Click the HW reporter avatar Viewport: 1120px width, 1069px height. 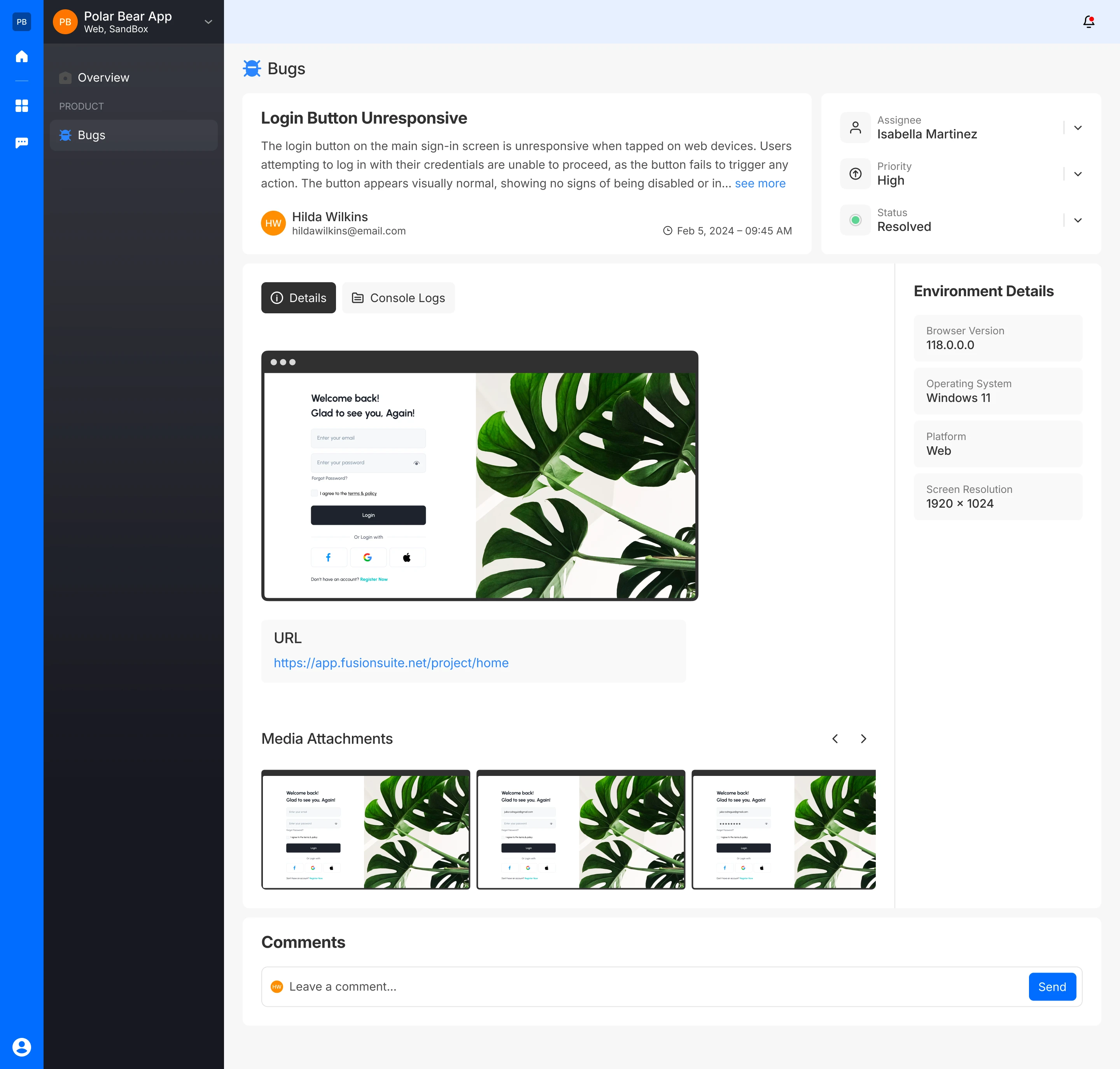274,223
